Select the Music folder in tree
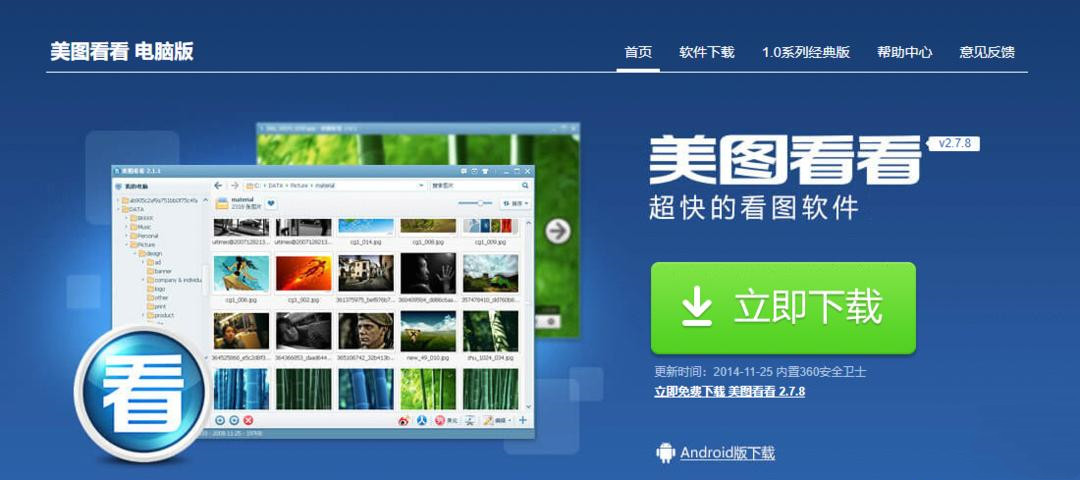The height and width of the screenshot is (480, 1080). (141, 227)
